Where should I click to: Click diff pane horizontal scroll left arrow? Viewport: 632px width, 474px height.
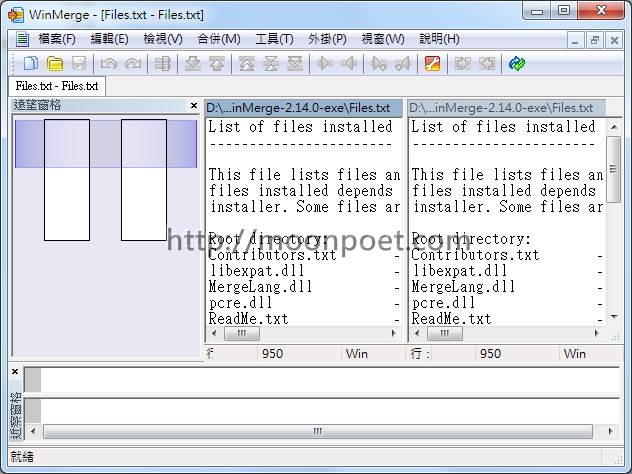click(x=33, y=432)
